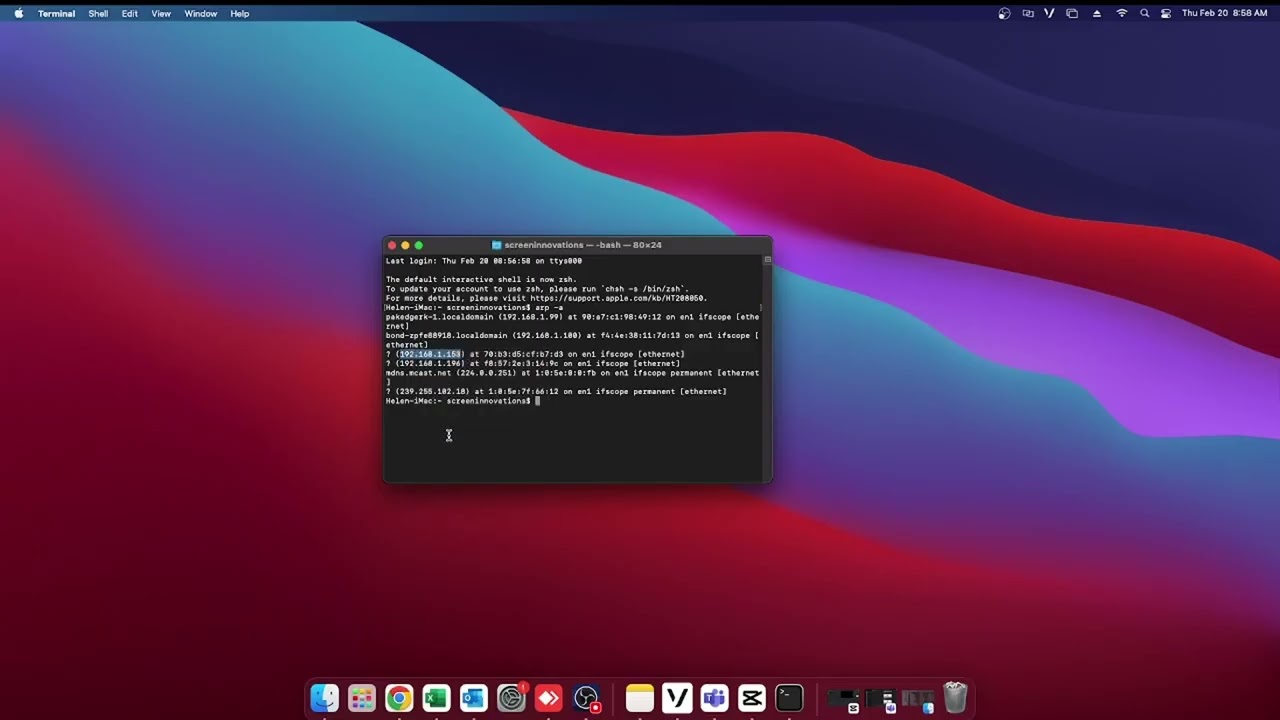Click the mdns.mcast.net entry
This screenshot has width=1280, height=720.
pos(418,373)
